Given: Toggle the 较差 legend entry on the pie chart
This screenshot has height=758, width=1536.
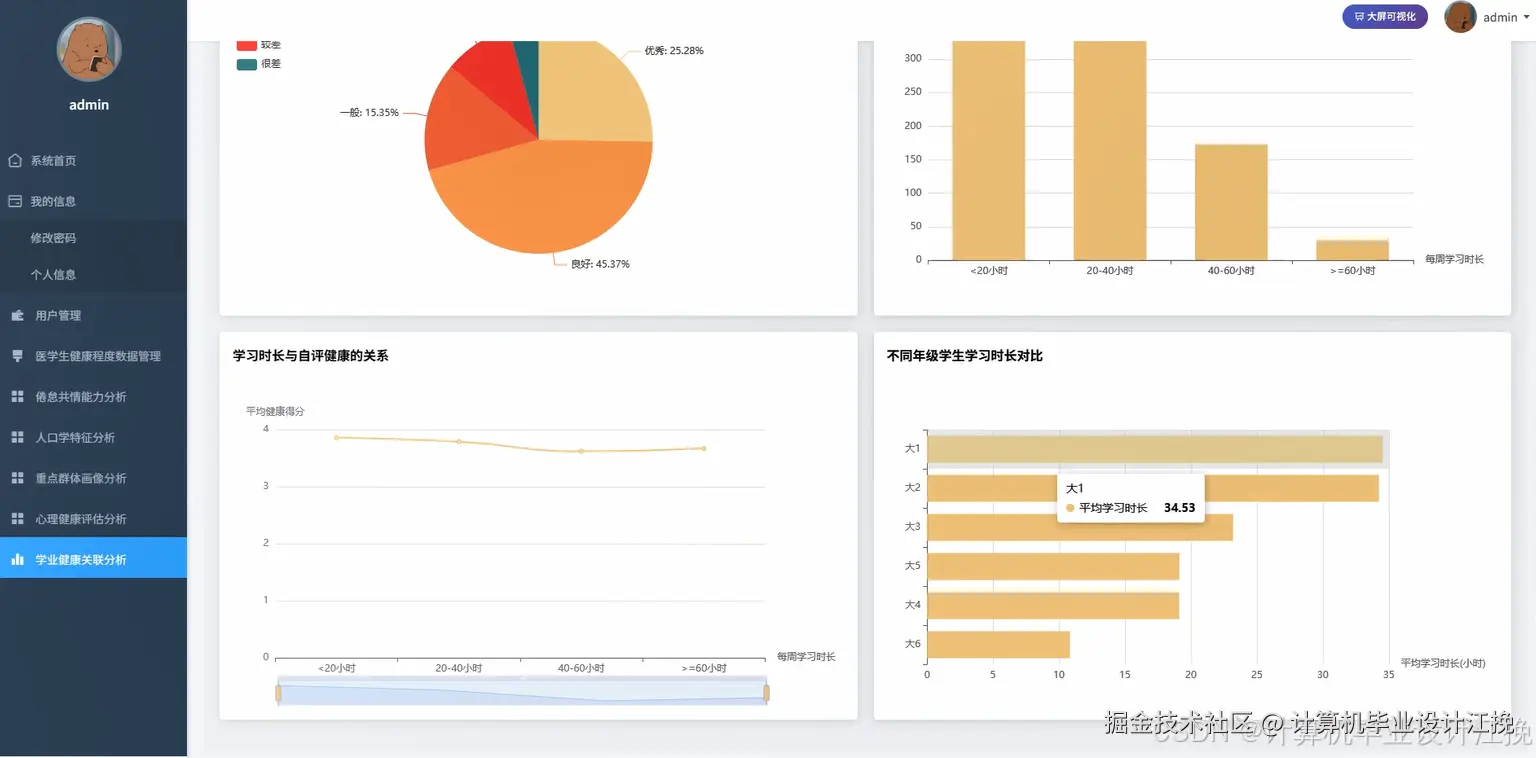Looking at the screenshot, I should pyautogui.click(x=259, y=45).
